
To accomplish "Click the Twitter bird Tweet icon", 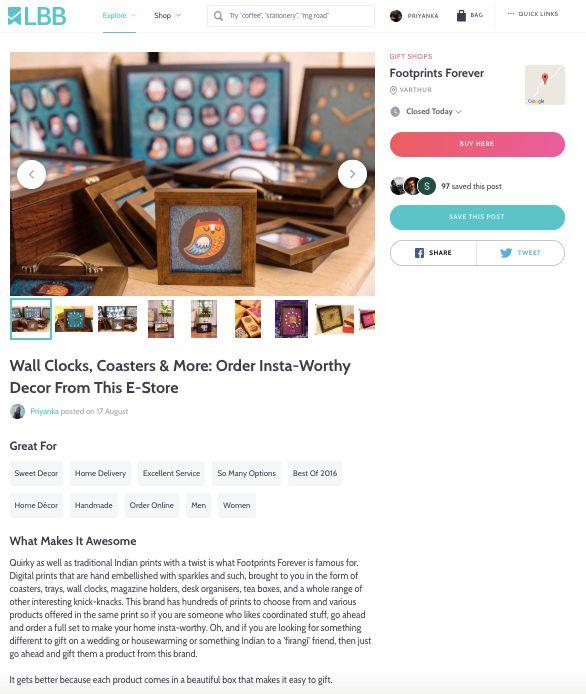I will [506, 253].
